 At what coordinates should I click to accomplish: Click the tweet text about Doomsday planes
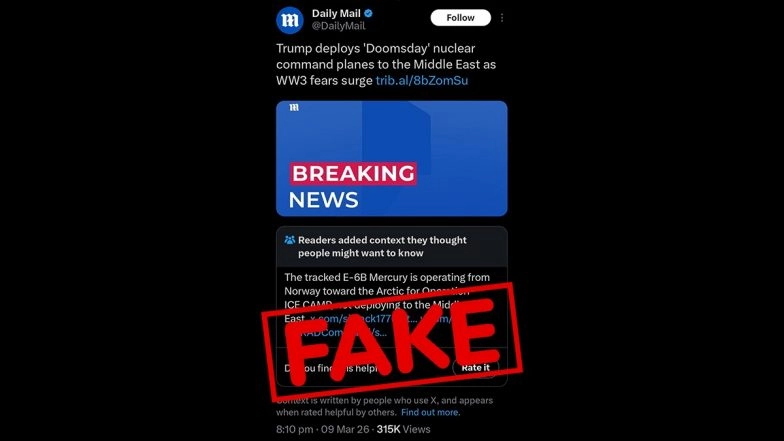pos(386,64)
